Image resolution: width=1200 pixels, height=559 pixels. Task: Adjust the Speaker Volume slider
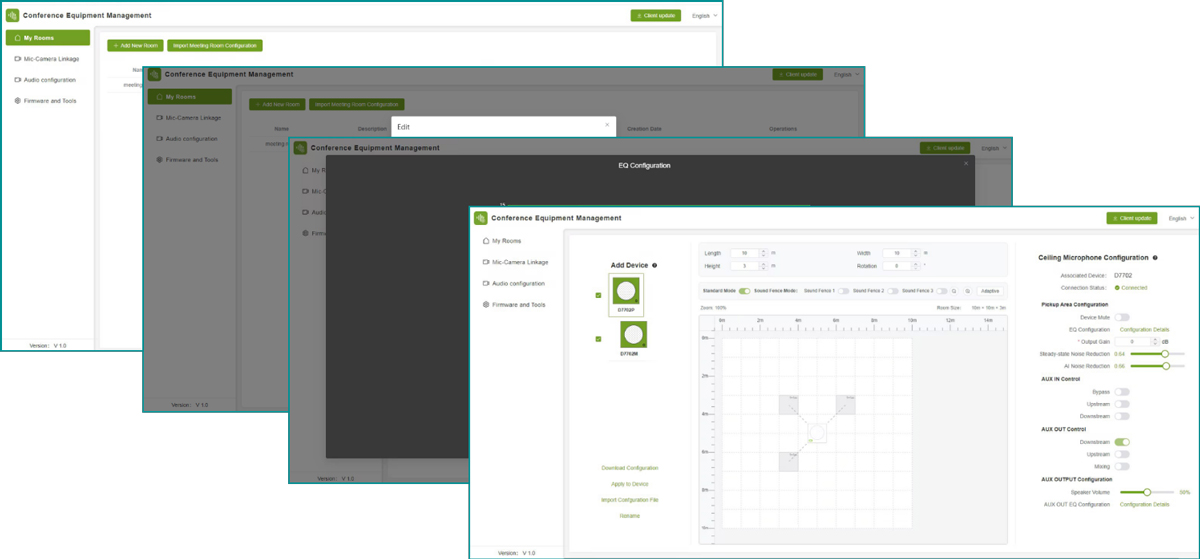coord(1148,492)
